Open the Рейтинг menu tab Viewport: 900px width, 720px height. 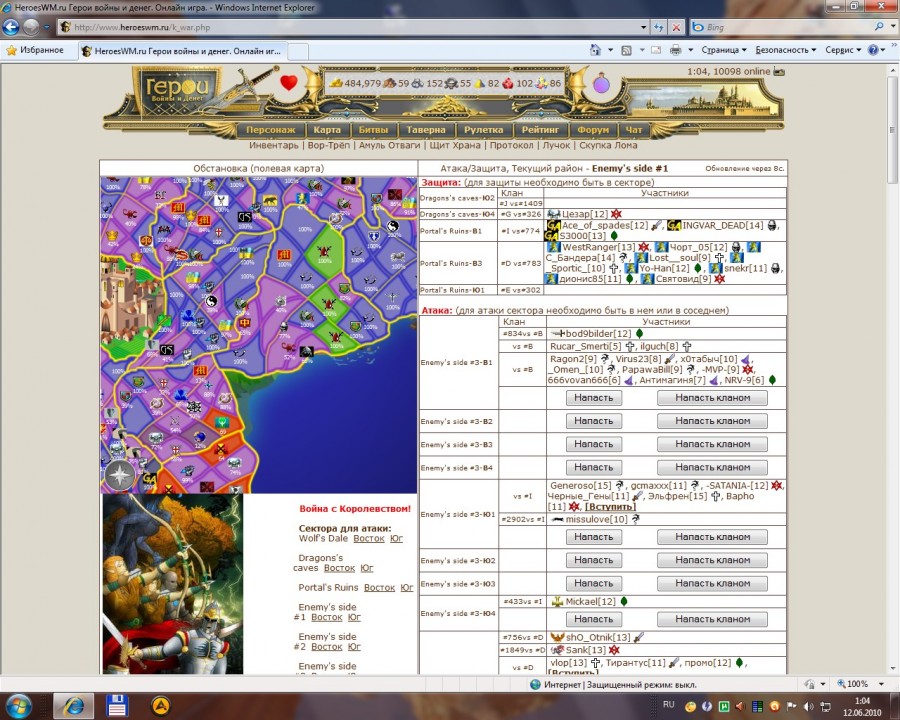tap(540, 130)
